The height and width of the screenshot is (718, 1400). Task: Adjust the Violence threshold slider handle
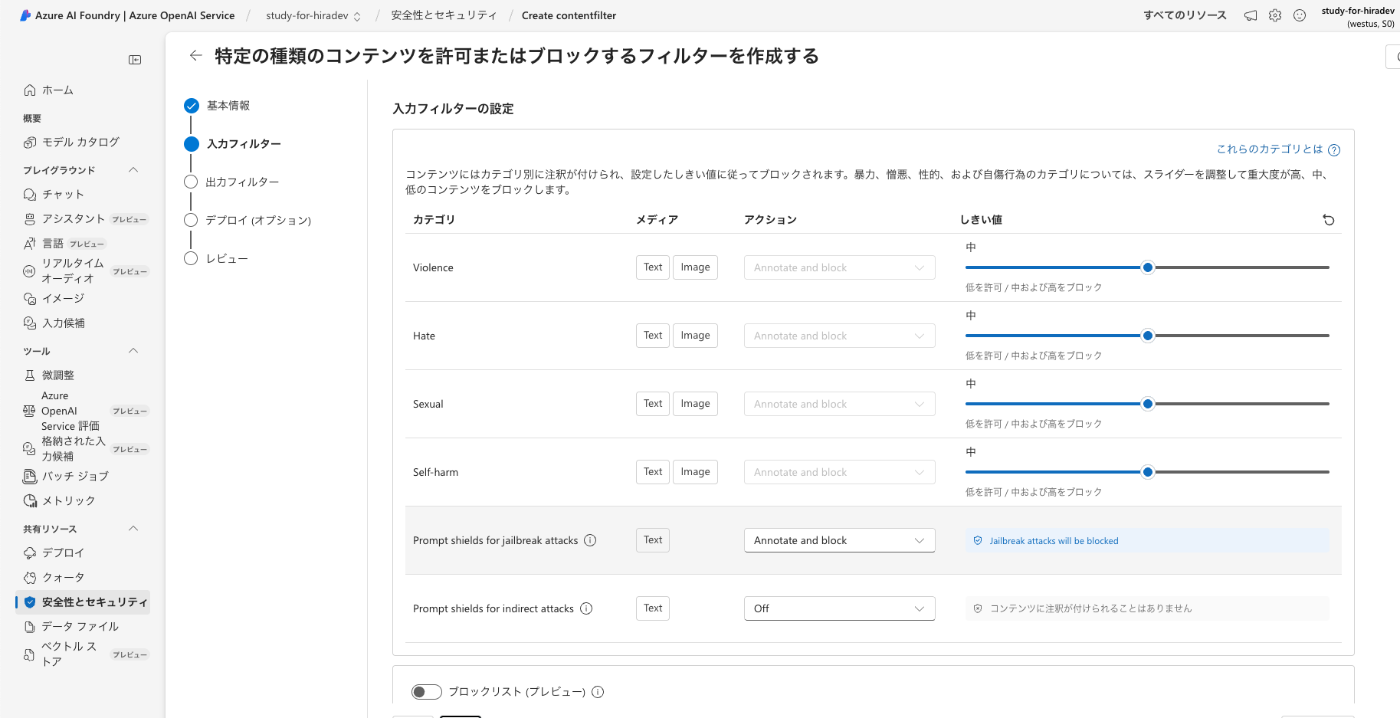(x=1148, y=267)
